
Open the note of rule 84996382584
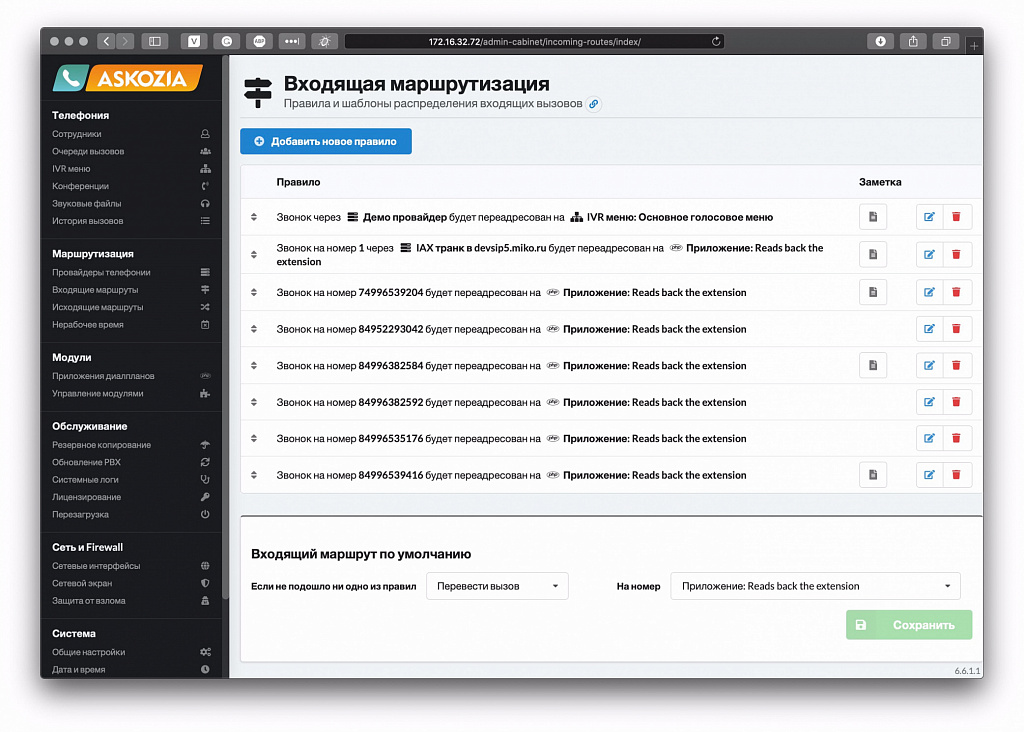point(873,365)
